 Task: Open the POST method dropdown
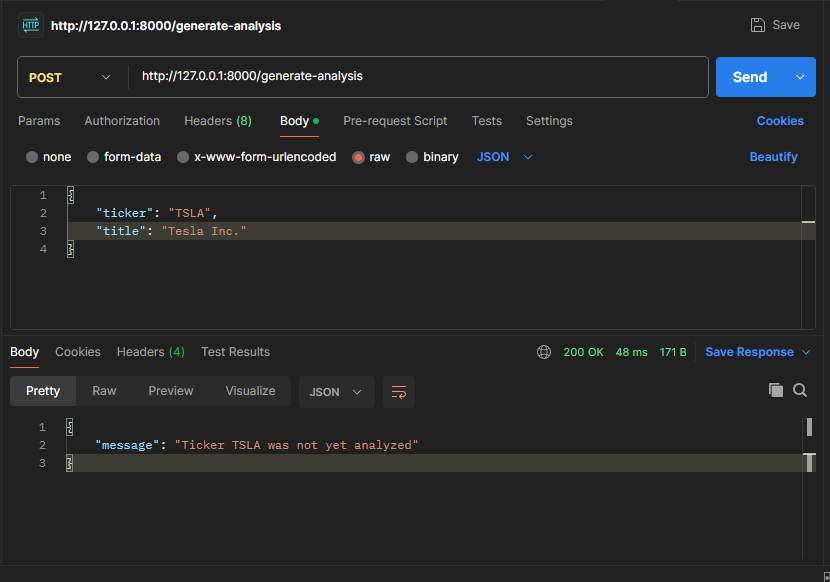click(x=70, y=77)
